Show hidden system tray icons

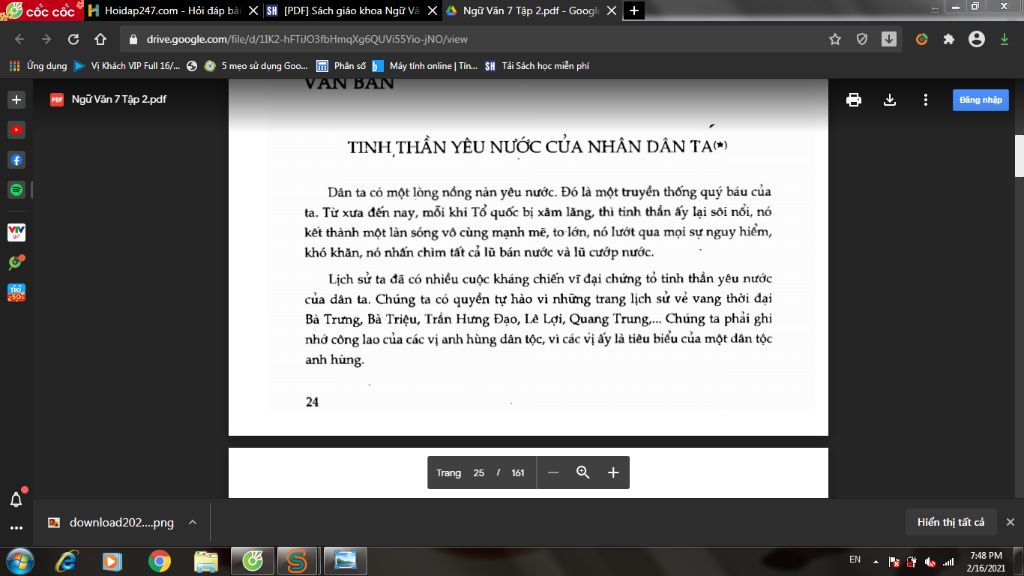[x=876, y=562]
